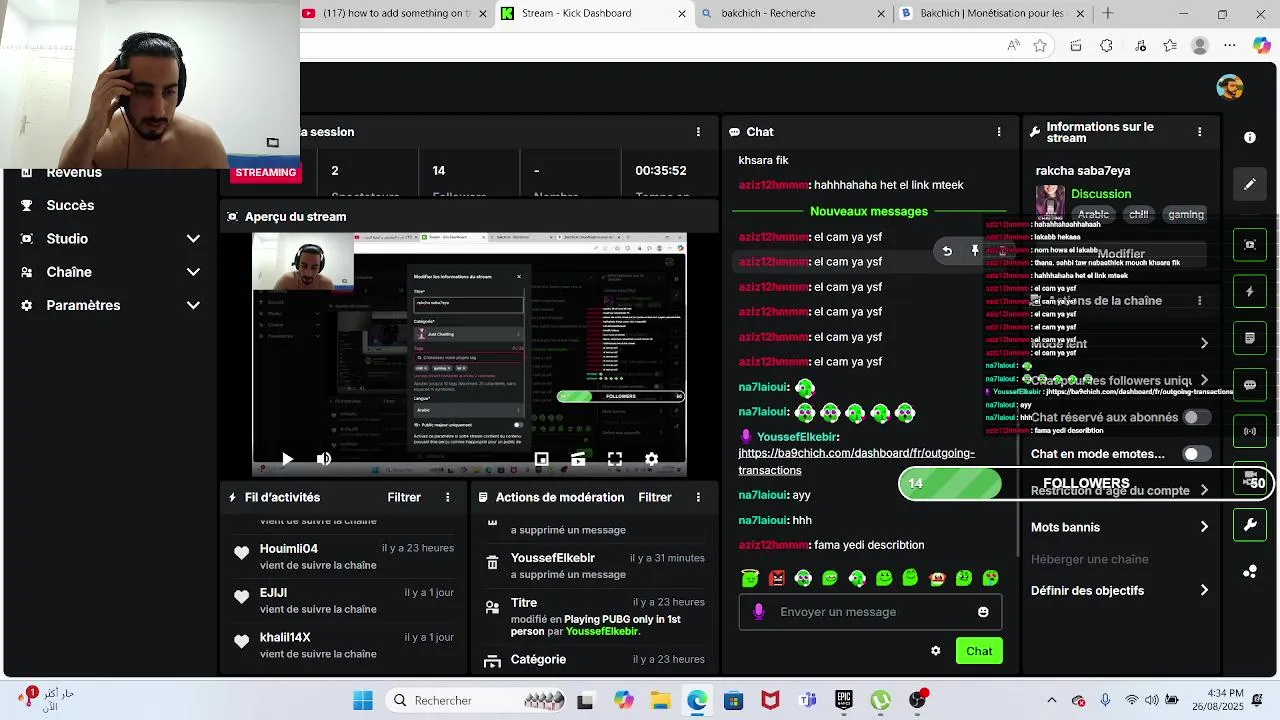Open the info icon in the right rail
The width and height of the screenshot is (1280, 720).
(1250, 137)
